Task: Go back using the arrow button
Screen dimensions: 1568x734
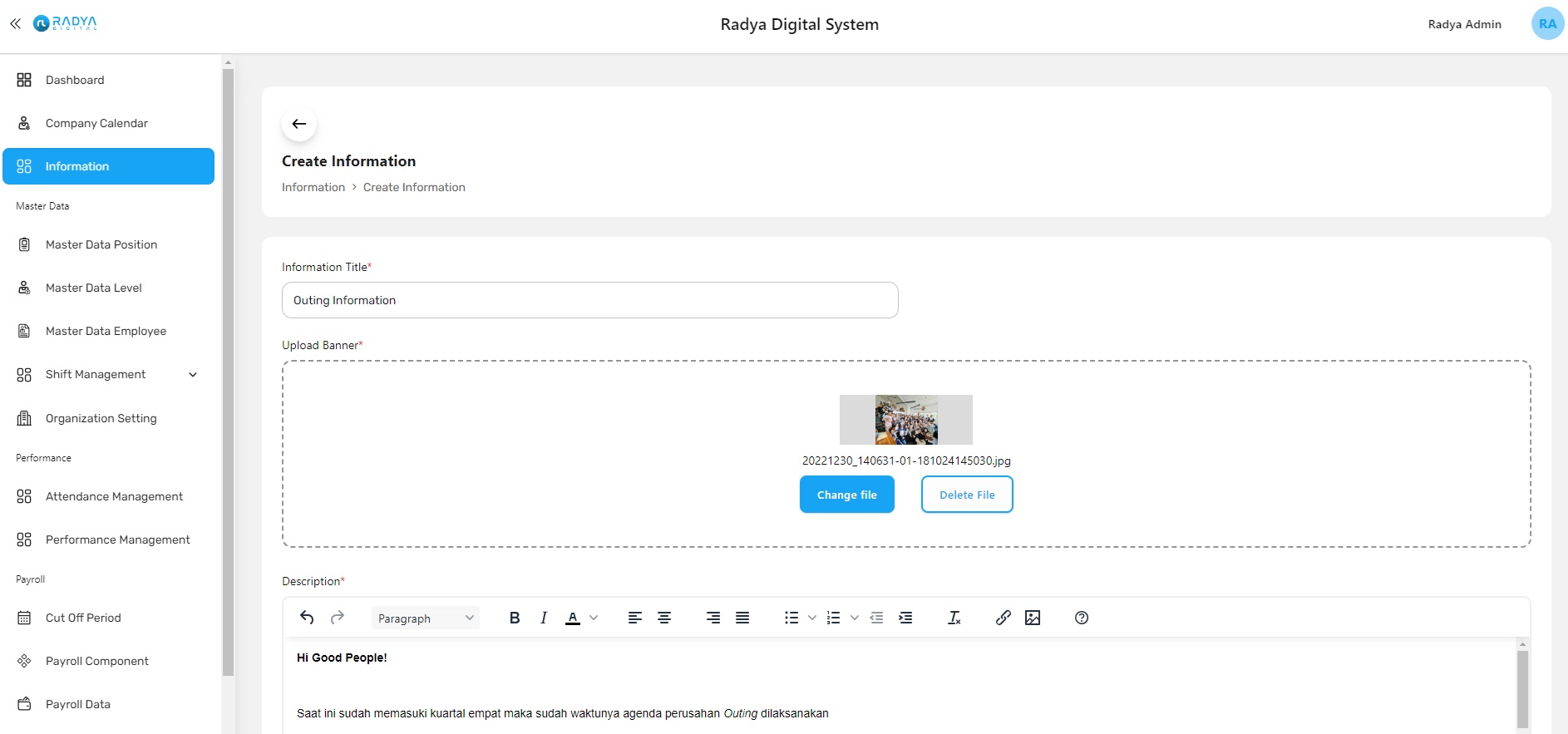Action: 299,124
